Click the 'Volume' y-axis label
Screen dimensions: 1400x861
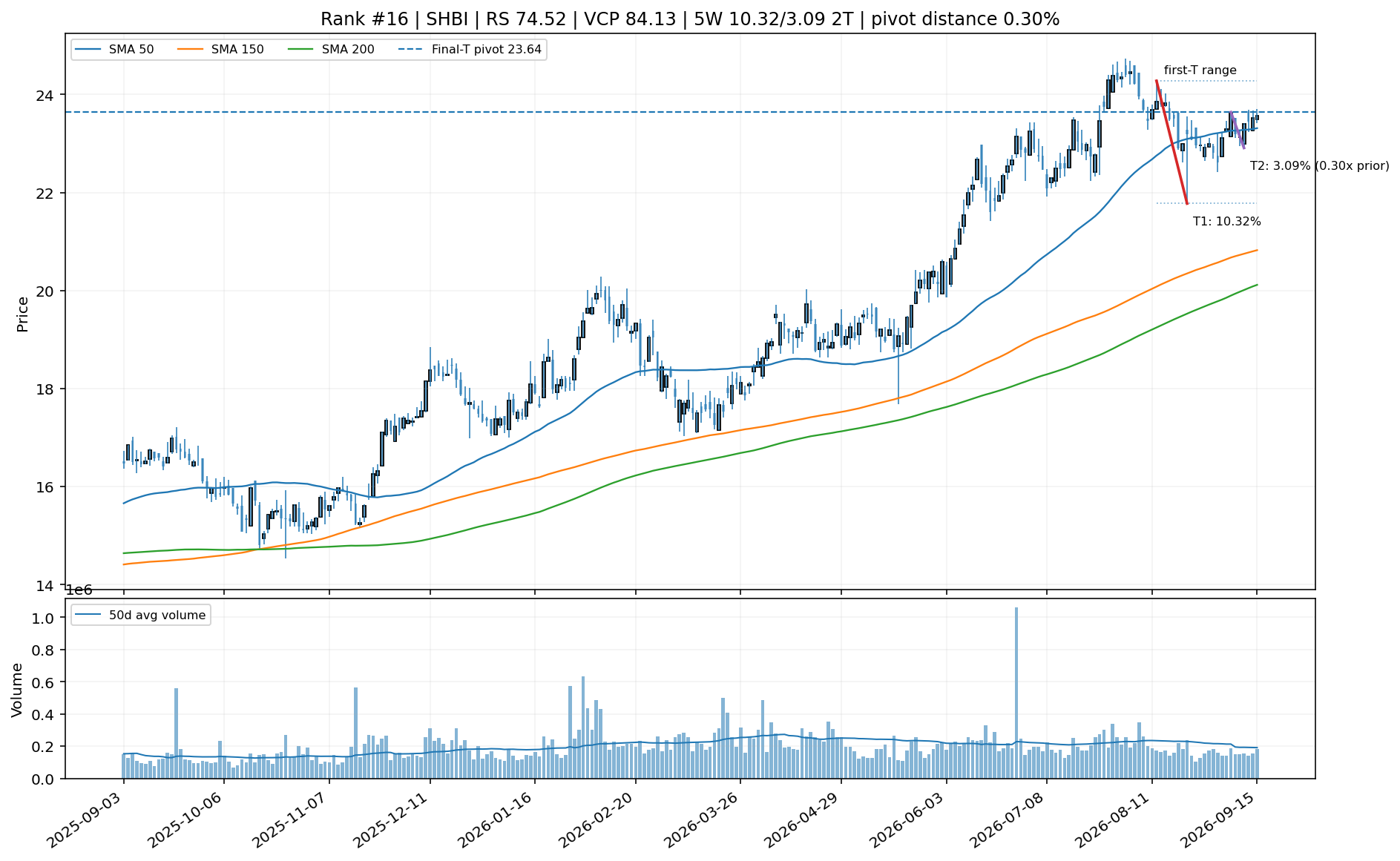coord(16,690)
